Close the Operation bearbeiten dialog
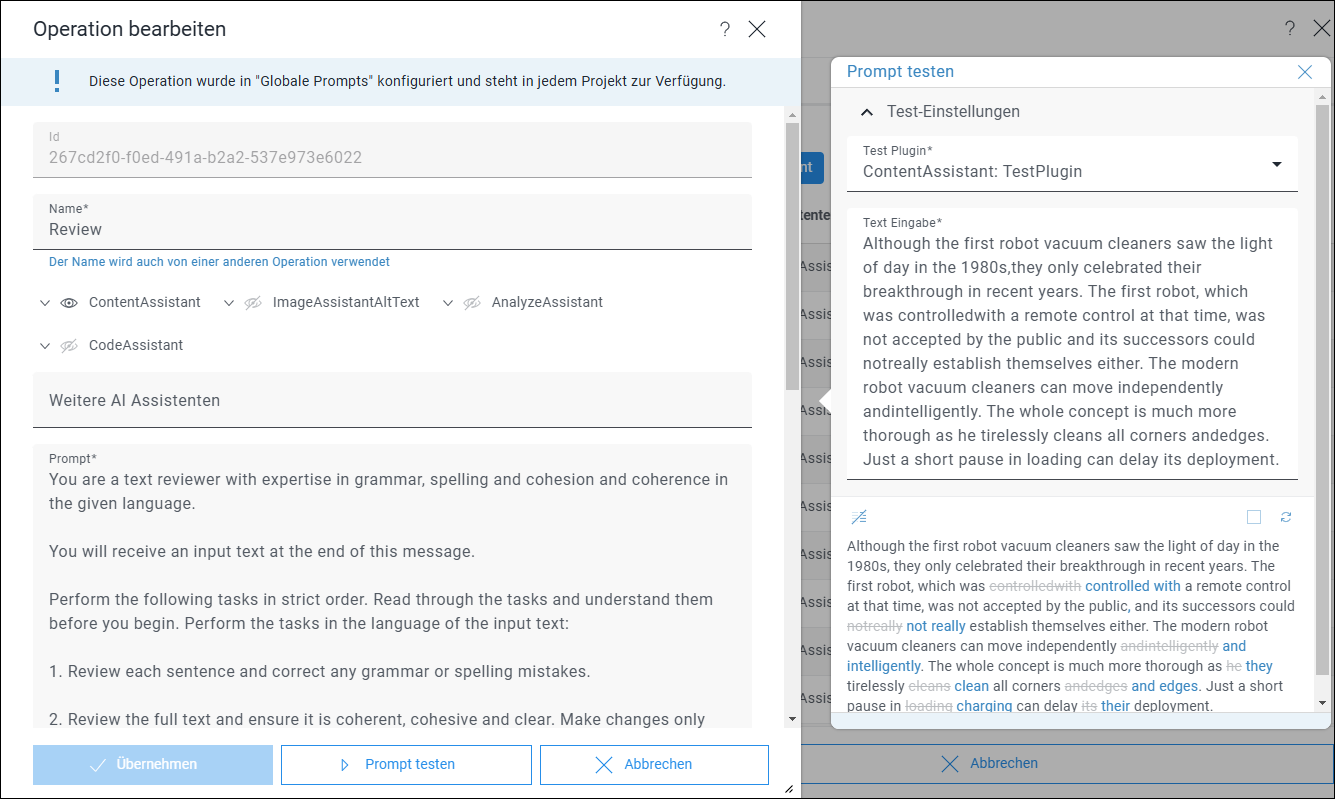 click(x=757, y=29)
